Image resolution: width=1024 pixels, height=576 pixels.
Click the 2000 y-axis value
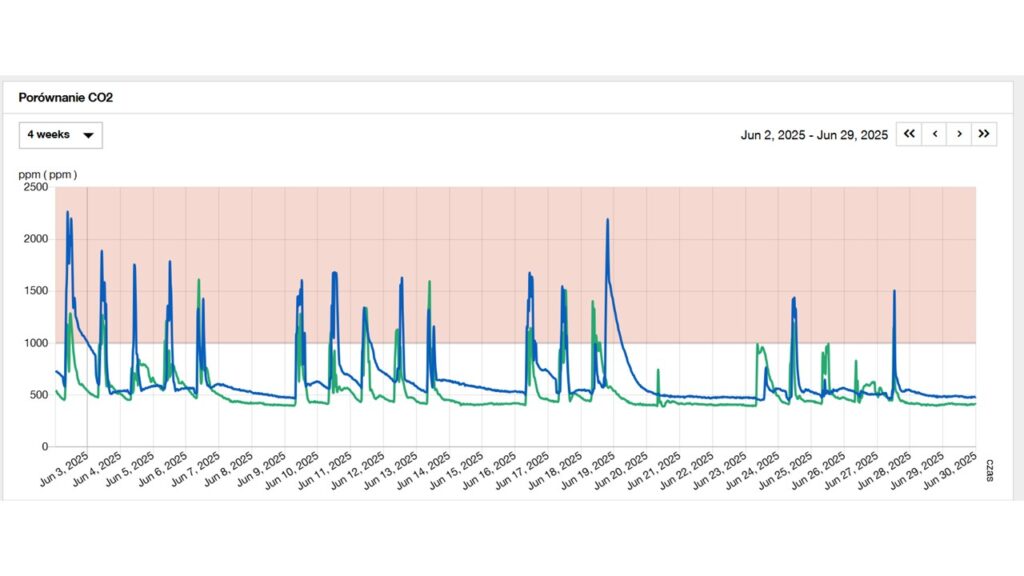pos(36,239)
